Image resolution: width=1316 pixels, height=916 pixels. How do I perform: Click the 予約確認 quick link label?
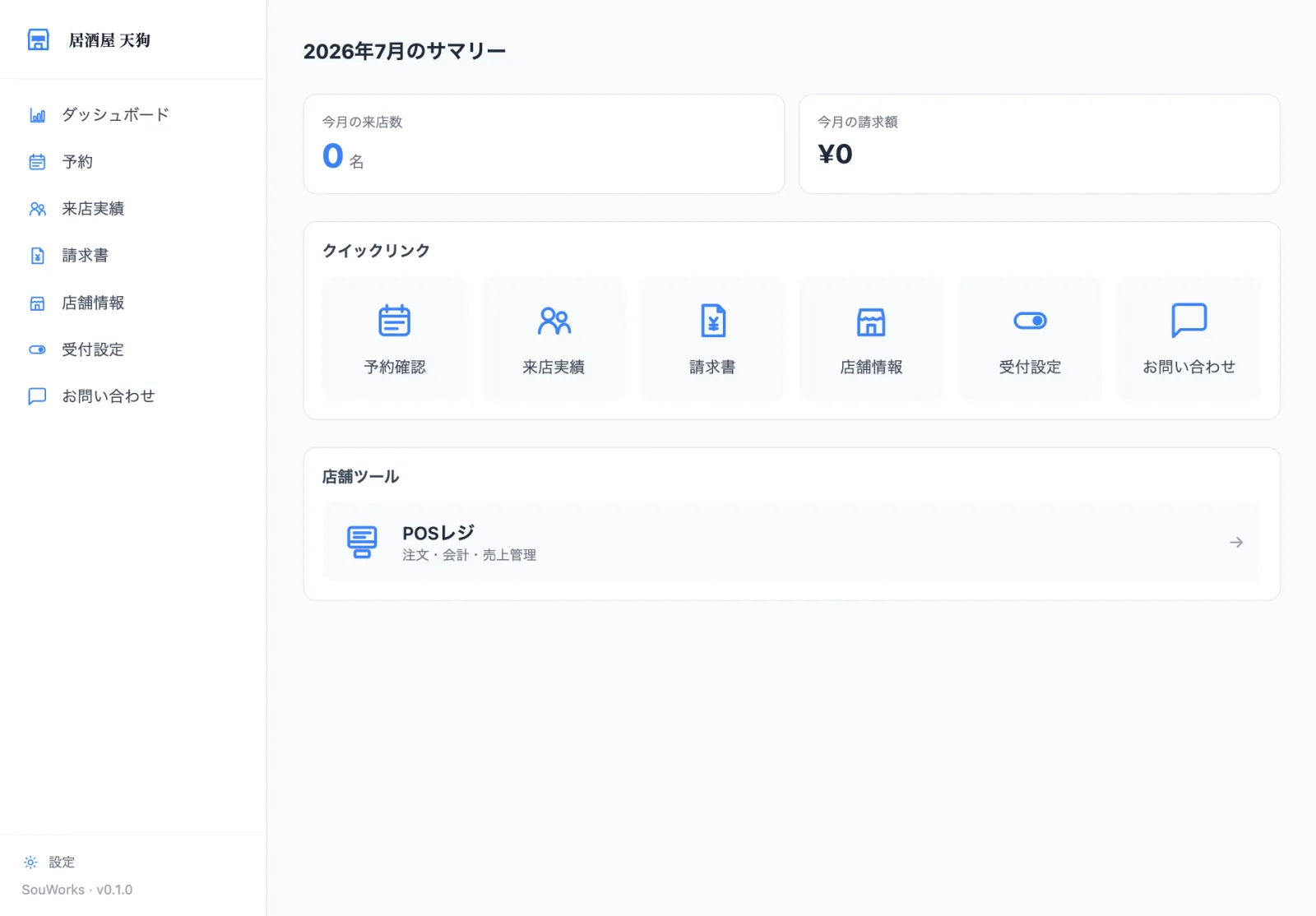(x=395, y=367)
